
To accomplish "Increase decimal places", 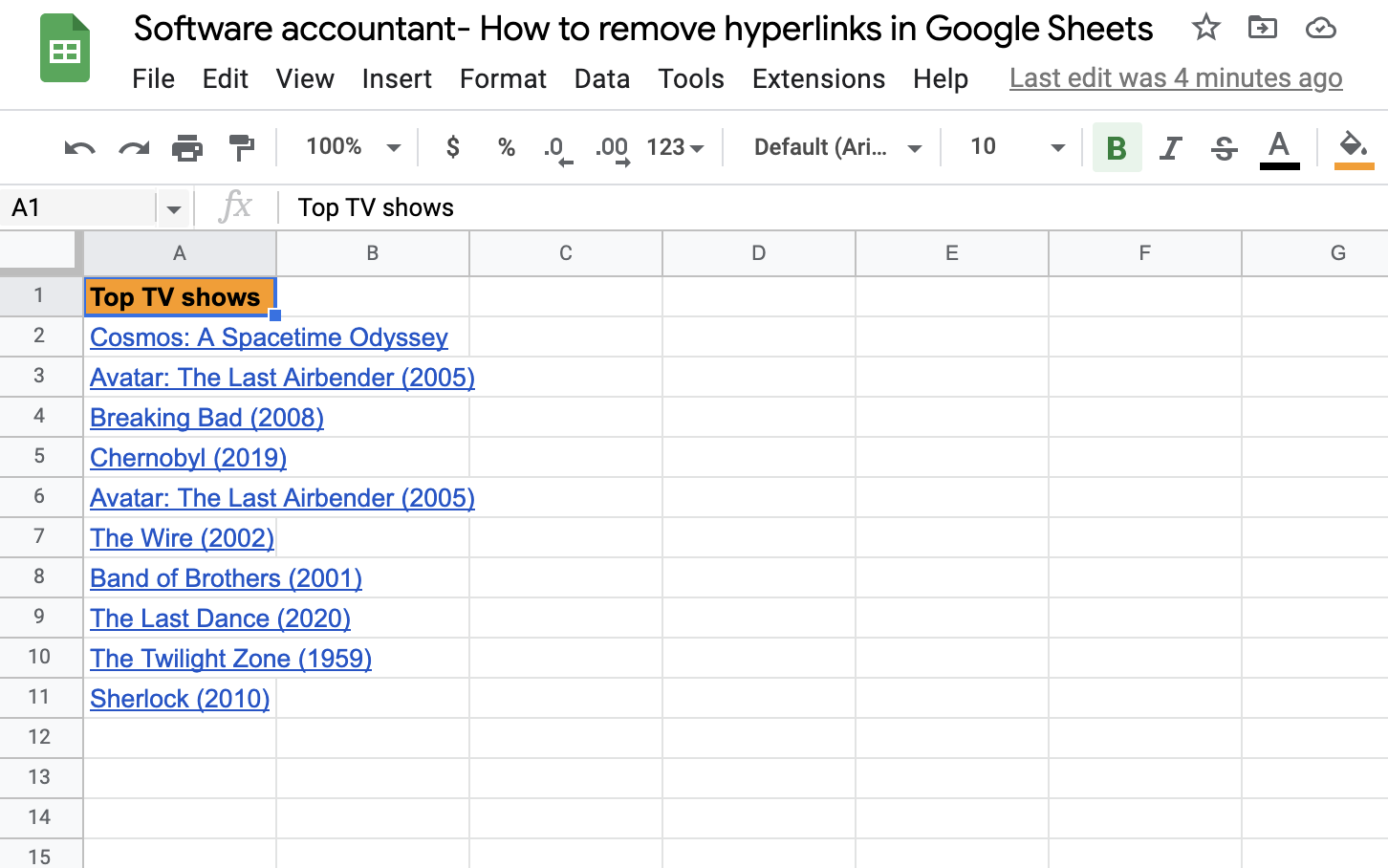I will (613, 149).
